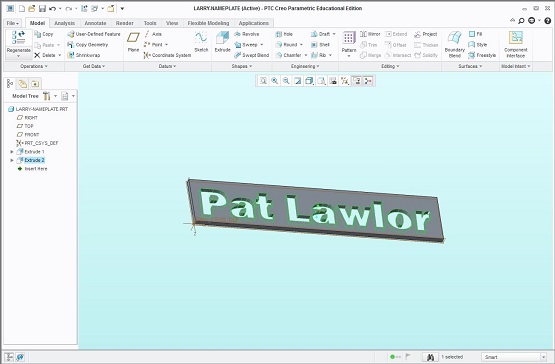This screenshot has width=555, height=364.
Task: Toggle the model tree pane button in status bar
Action: pos(10,357)
